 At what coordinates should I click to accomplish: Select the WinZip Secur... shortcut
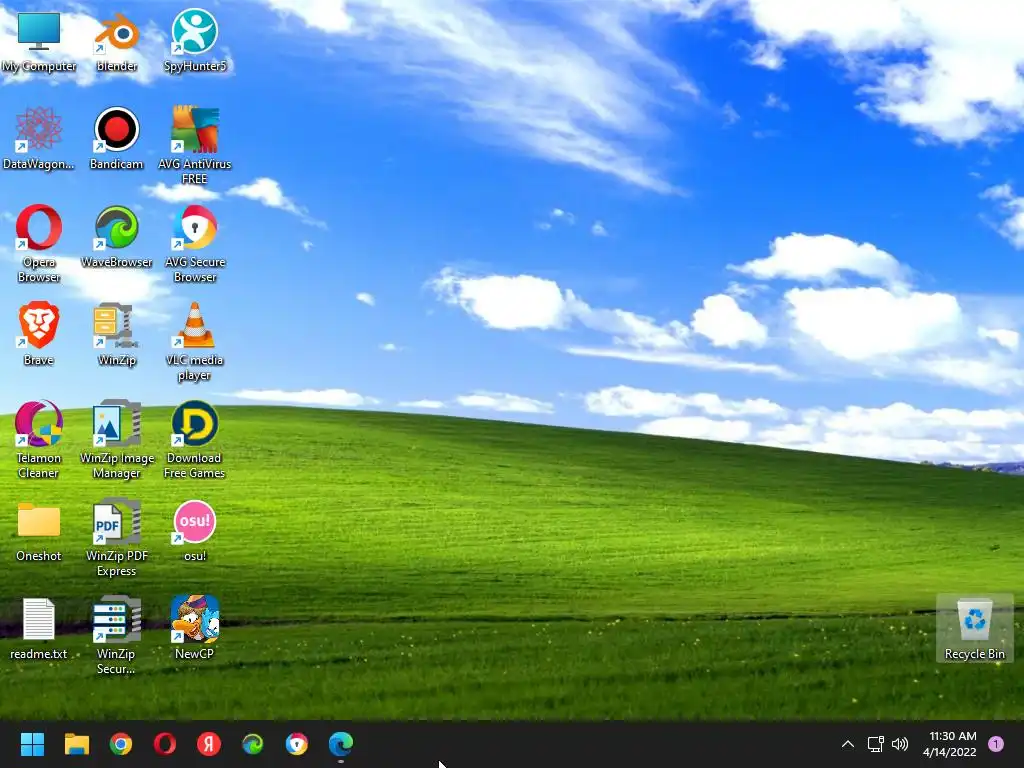pyautogui.click(x=117, y=635)
